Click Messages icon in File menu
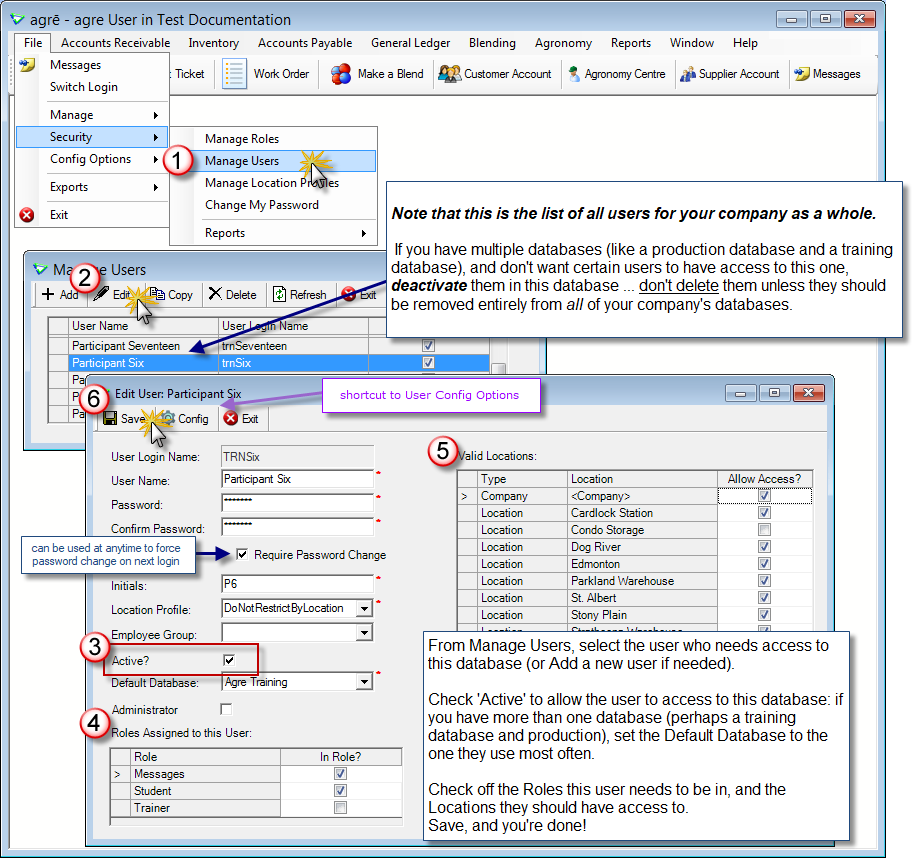This screenshot has width=912, height=858. coord(27,65)
